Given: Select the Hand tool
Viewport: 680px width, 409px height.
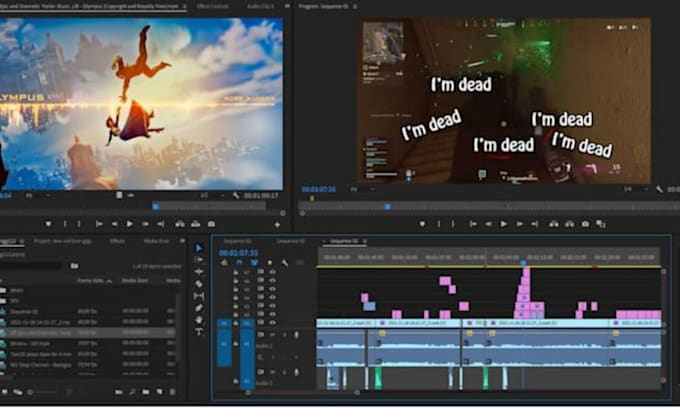Looking at the screenshot, I should (x=199, y=320).
